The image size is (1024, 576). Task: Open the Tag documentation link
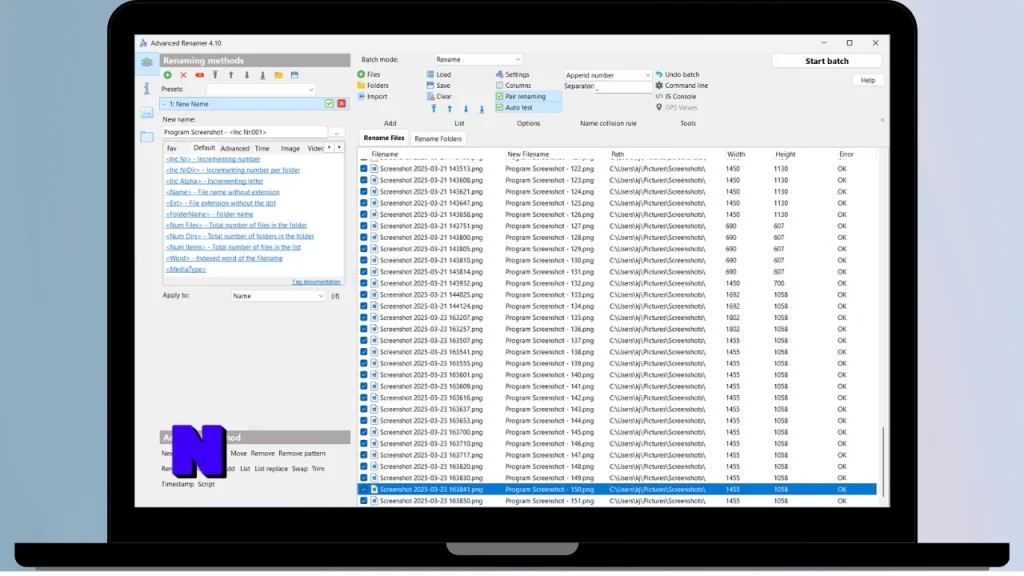coord(316,282)
